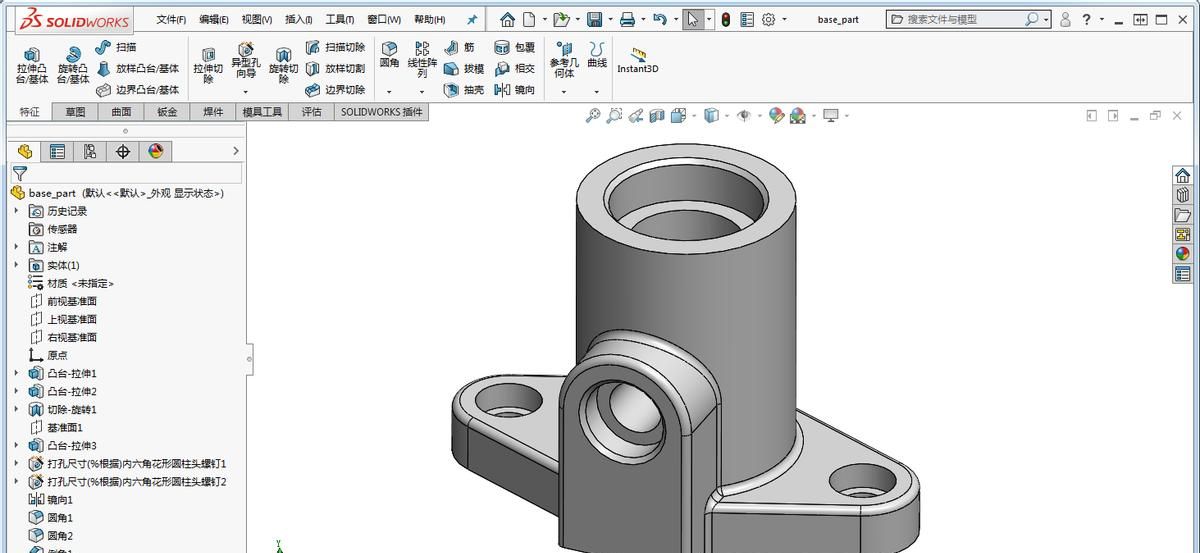
Task: Toggle the Select cursor tool
Action: (693, 19)
